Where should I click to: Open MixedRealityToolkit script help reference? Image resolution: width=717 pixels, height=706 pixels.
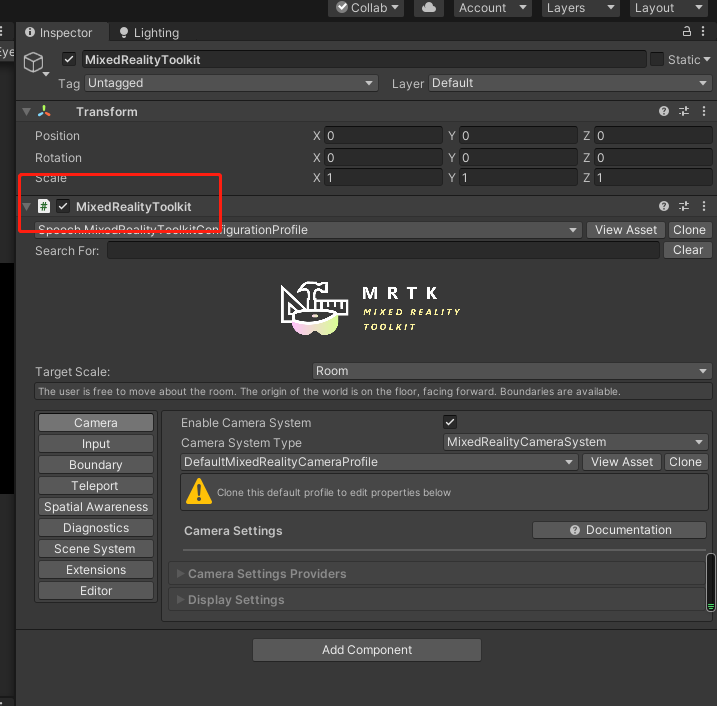click(664, 206)
